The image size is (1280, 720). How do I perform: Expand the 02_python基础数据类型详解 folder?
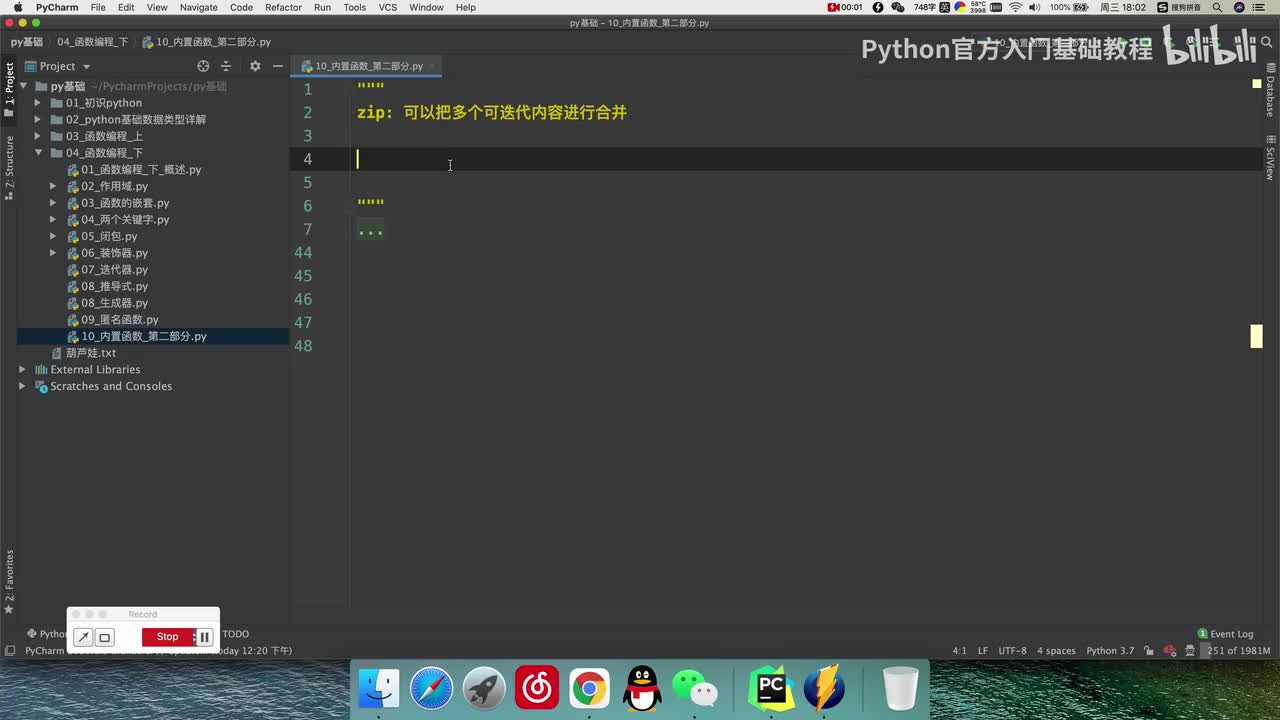coord(38,120)
